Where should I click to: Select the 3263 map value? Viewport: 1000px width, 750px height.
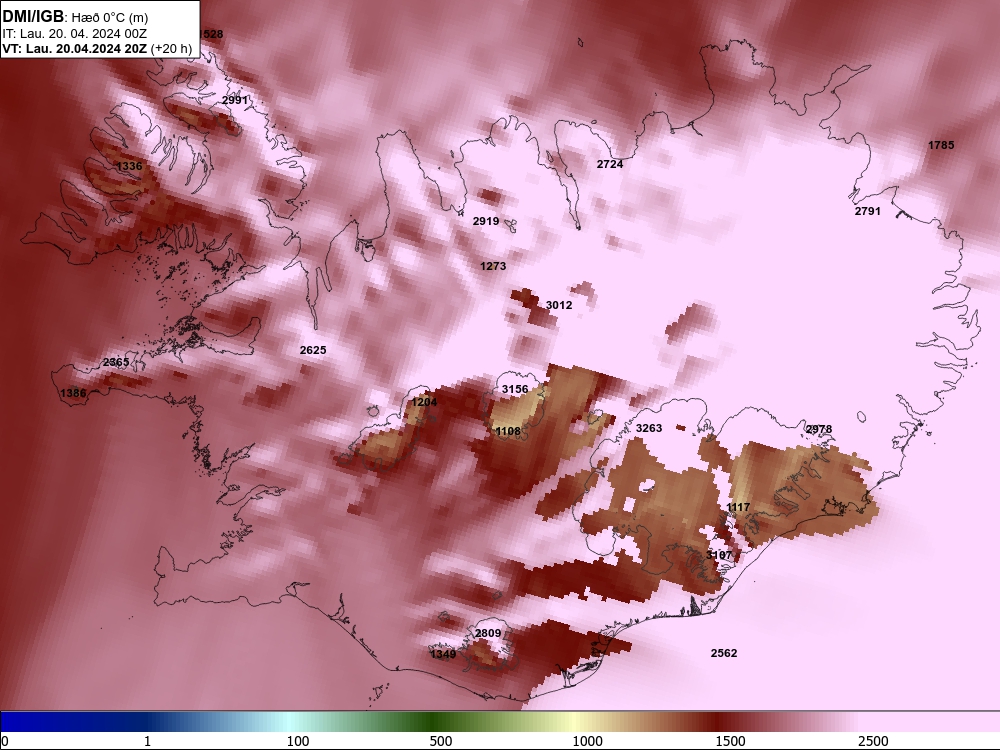(649, 428)
